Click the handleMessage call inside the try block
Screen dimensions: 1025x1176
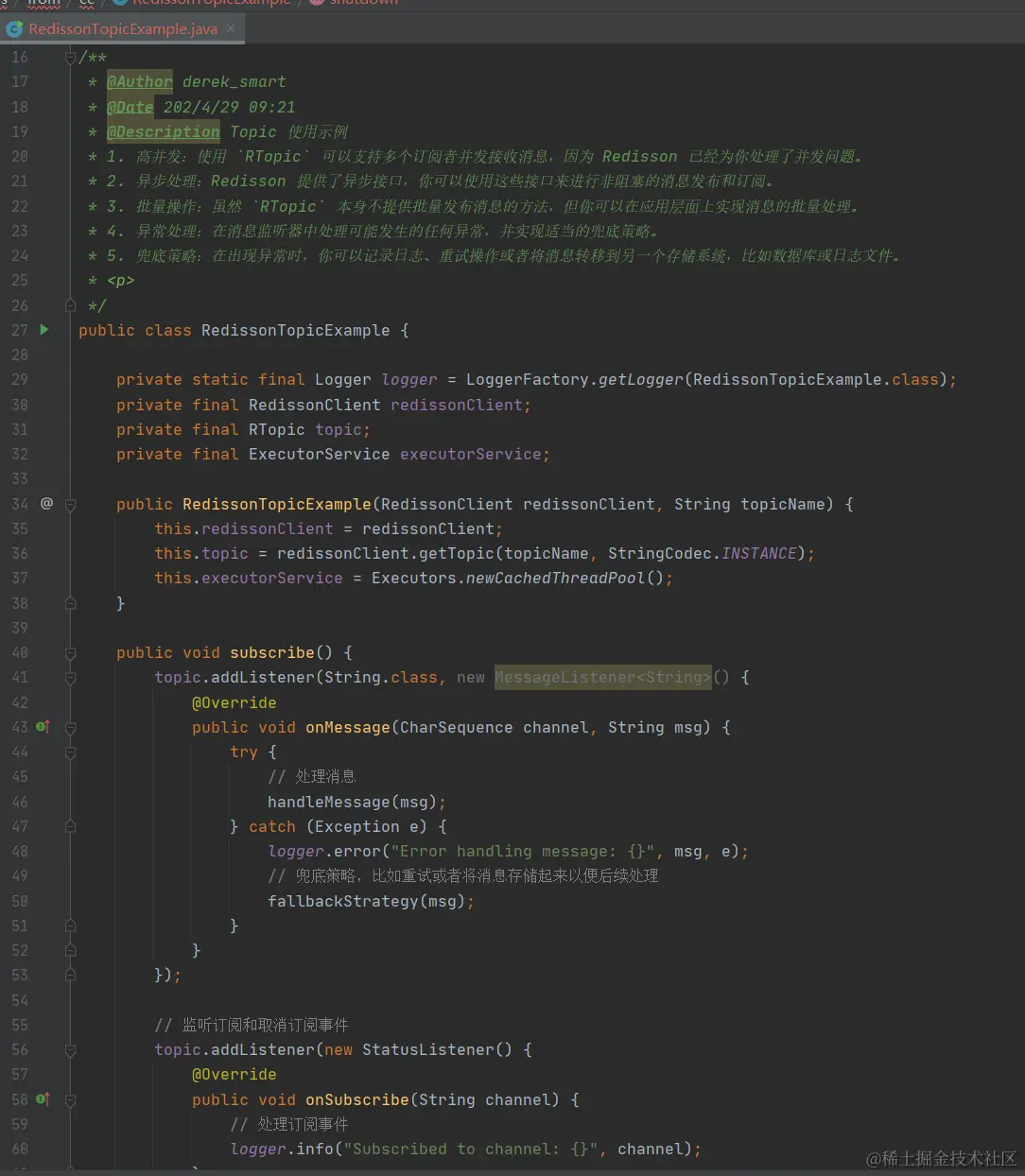[x=328, y=802]
